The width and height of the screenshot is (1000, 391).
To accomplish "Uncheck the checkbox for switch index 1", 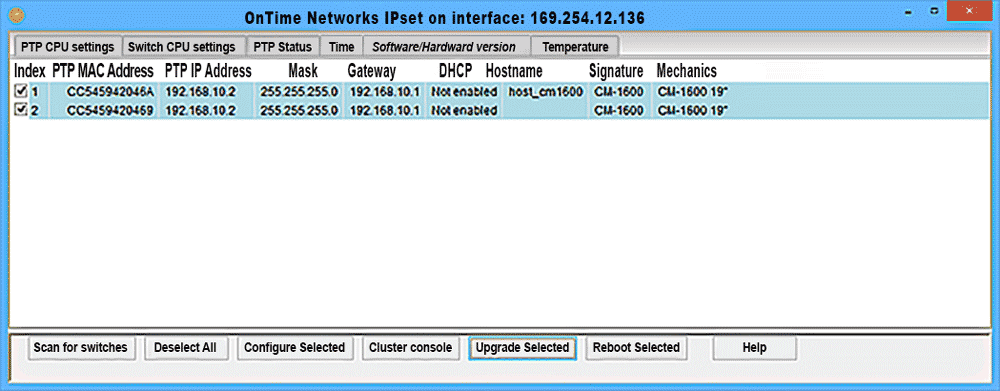I will tap(20, 91).
